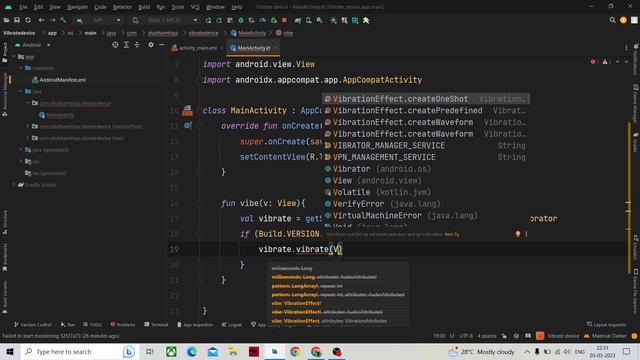This screenshot has width=640, height=360.
Task: Navigate forward with the right arrow icon
Action: click(52, 20)
